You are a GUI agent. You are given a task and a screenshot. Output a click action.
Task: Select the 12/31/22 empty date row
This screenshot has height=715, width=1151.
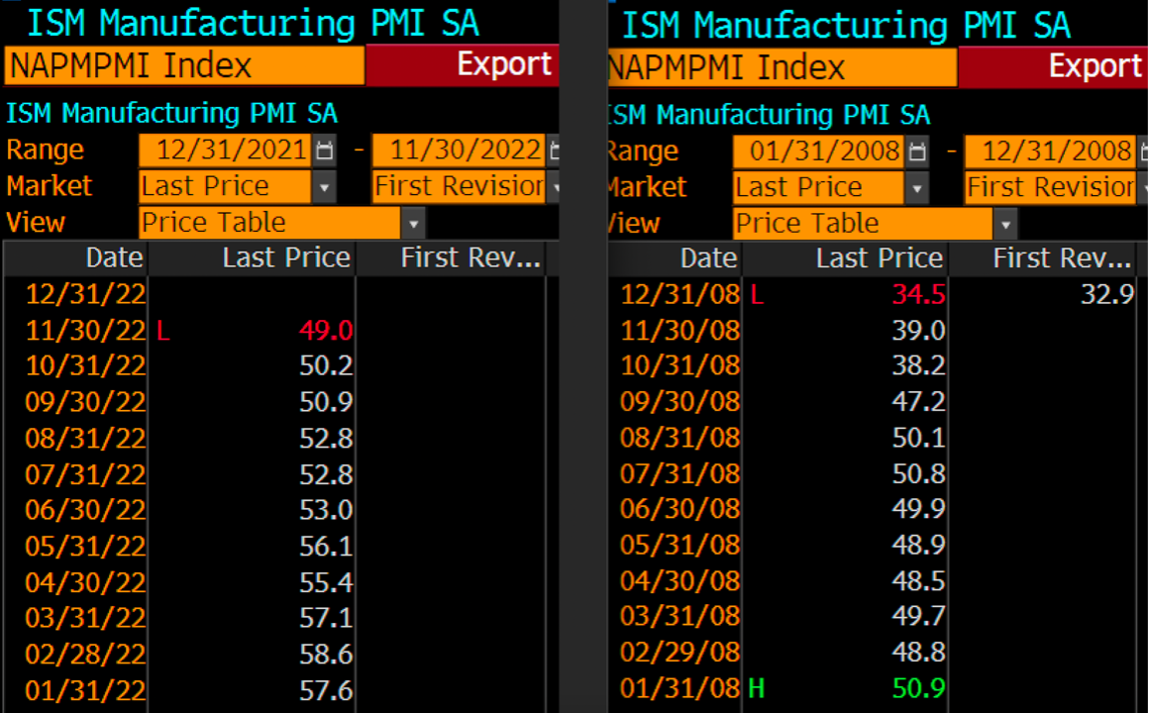(275, 295)
